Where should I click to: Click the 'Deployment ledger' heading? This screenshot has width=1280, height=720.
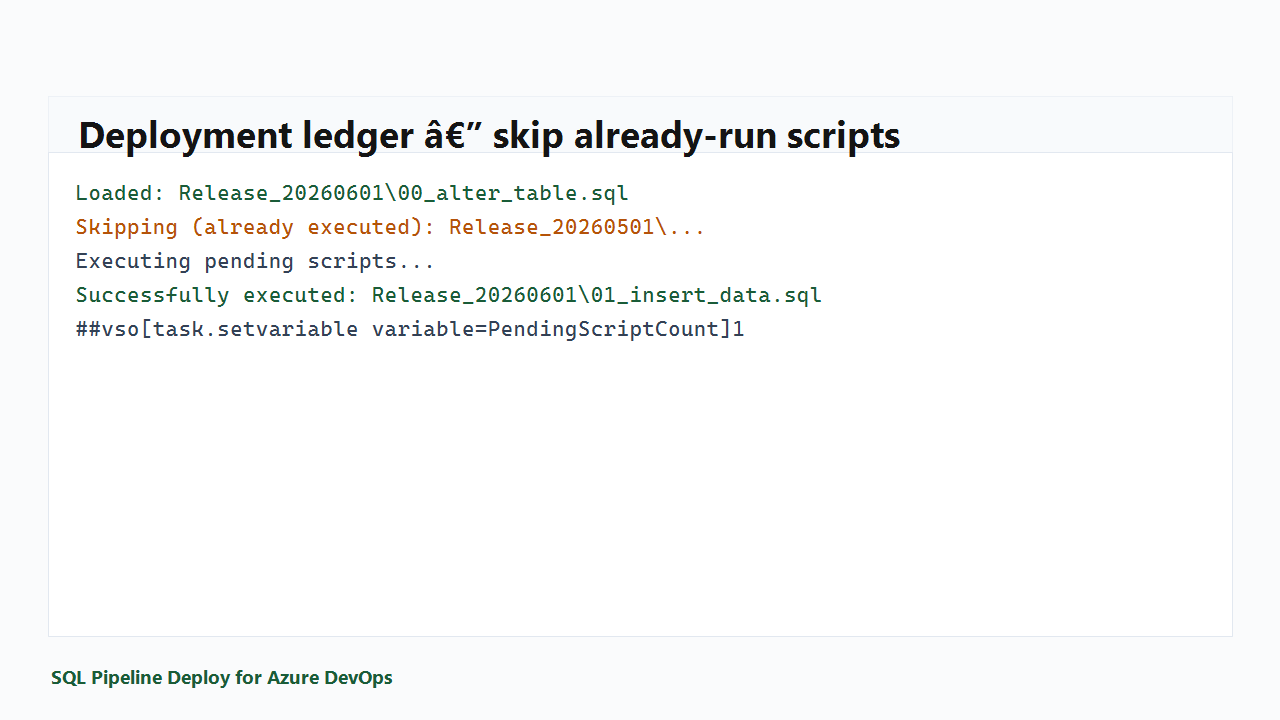(x=489, y=135)
